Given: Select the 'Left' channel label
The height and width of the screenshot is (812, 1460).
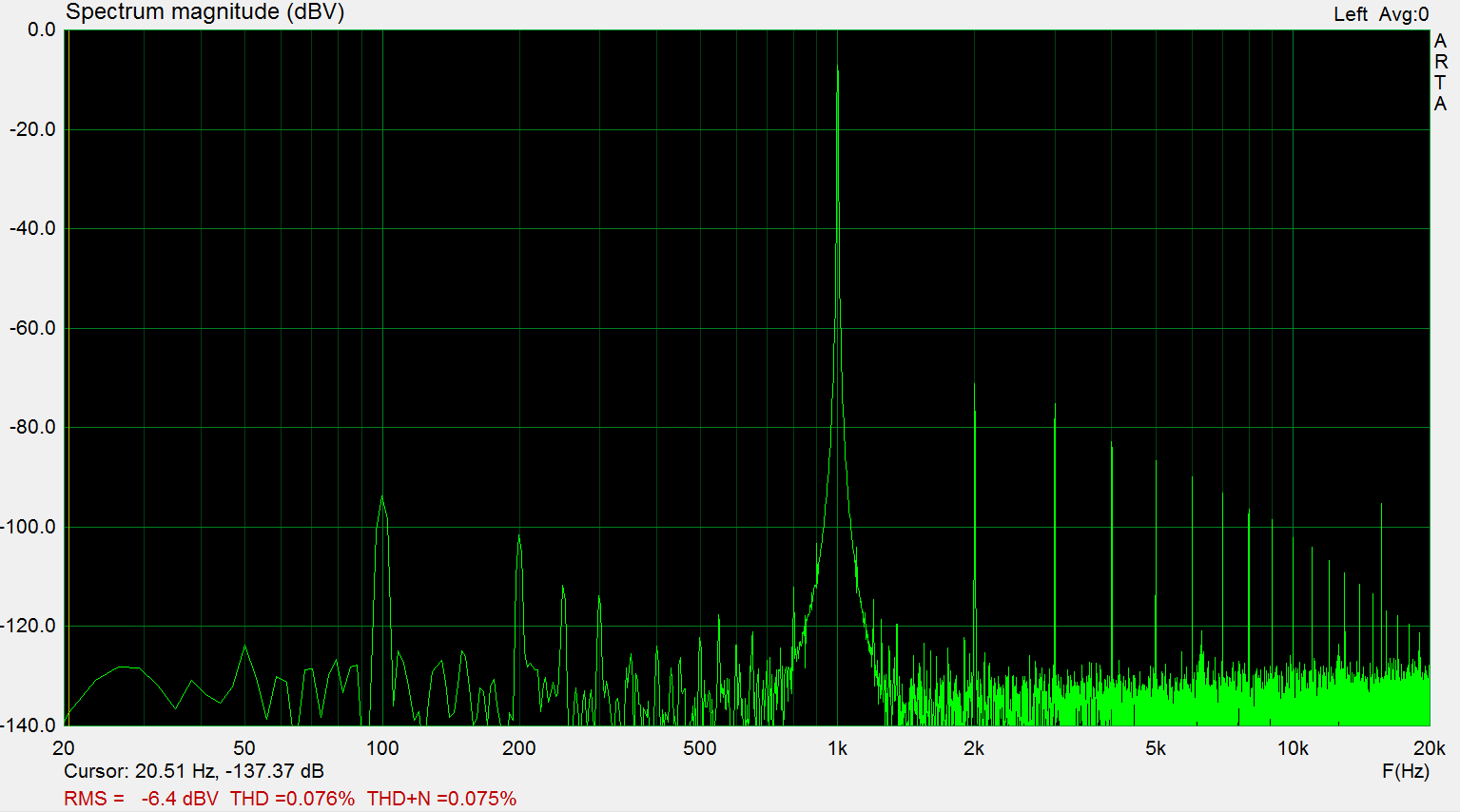Looking at the screenshot, I should click(x=1350, y=14).
